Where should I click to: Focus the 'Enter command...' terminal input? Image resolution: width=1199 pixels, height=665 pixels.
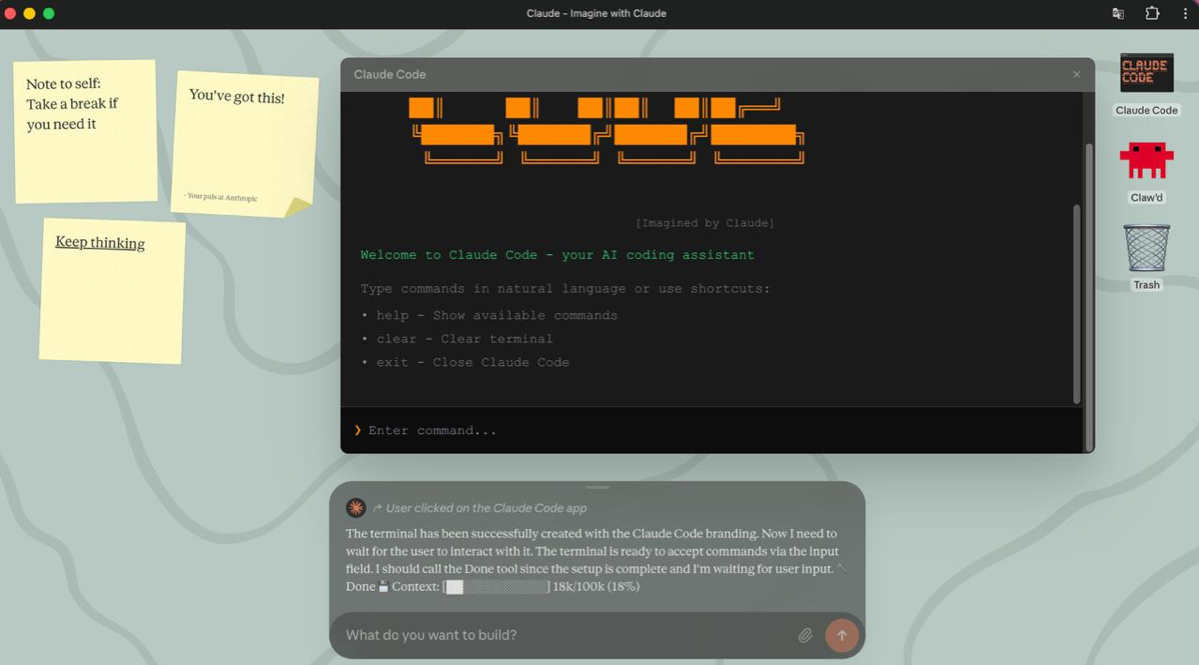coord(711,430)
